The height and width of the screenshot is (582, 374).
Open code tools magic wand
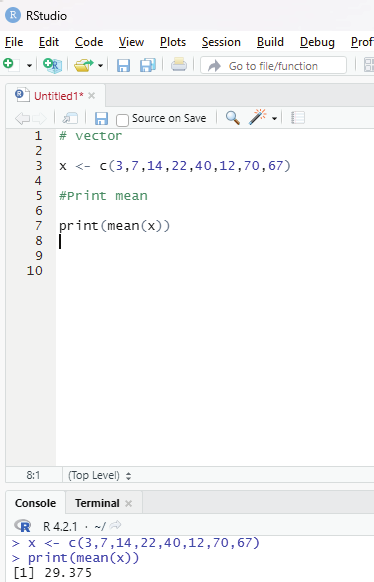[257, 117]
